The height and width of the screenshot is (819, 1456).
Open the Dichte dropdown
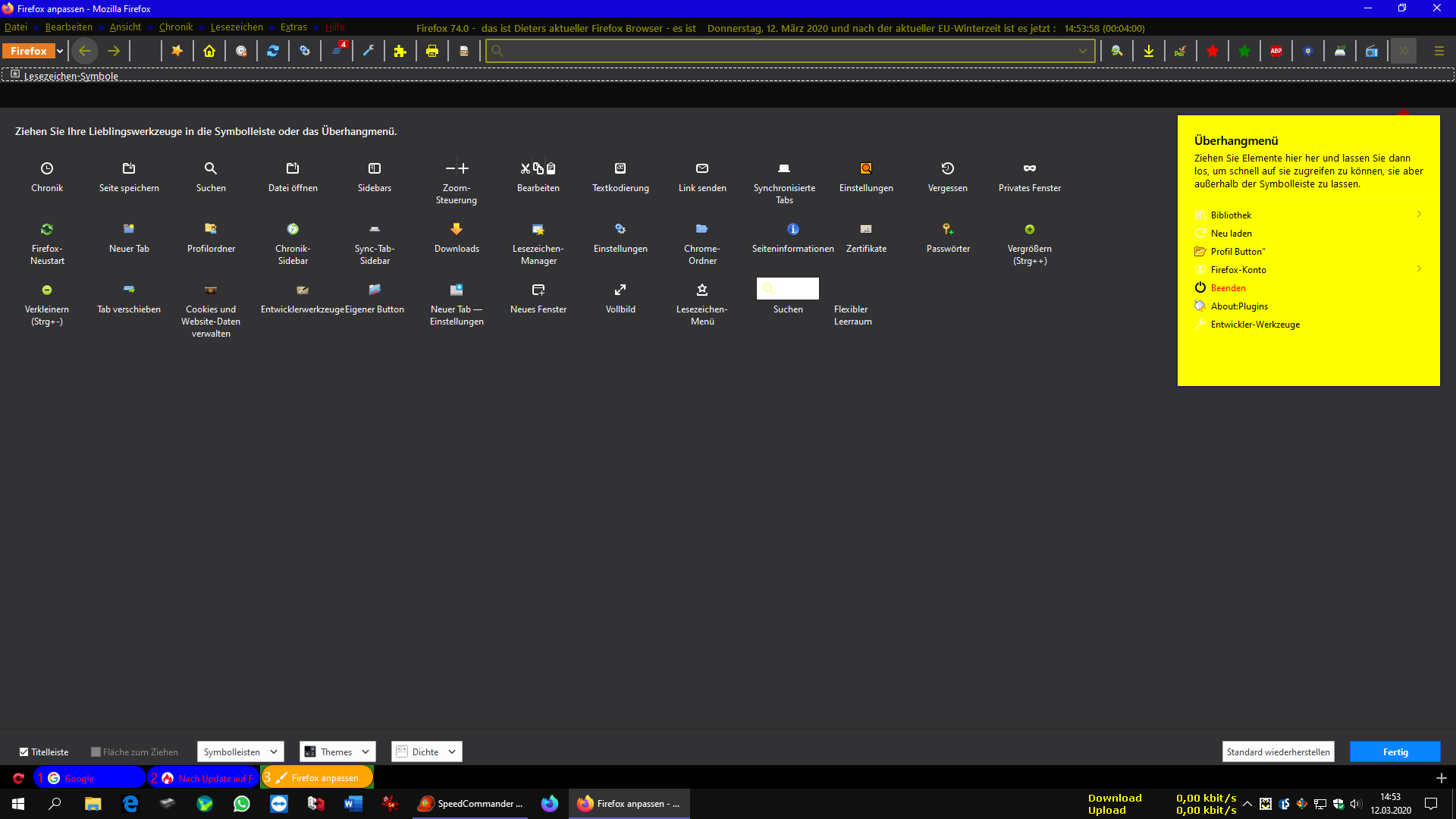coord(426,752)
